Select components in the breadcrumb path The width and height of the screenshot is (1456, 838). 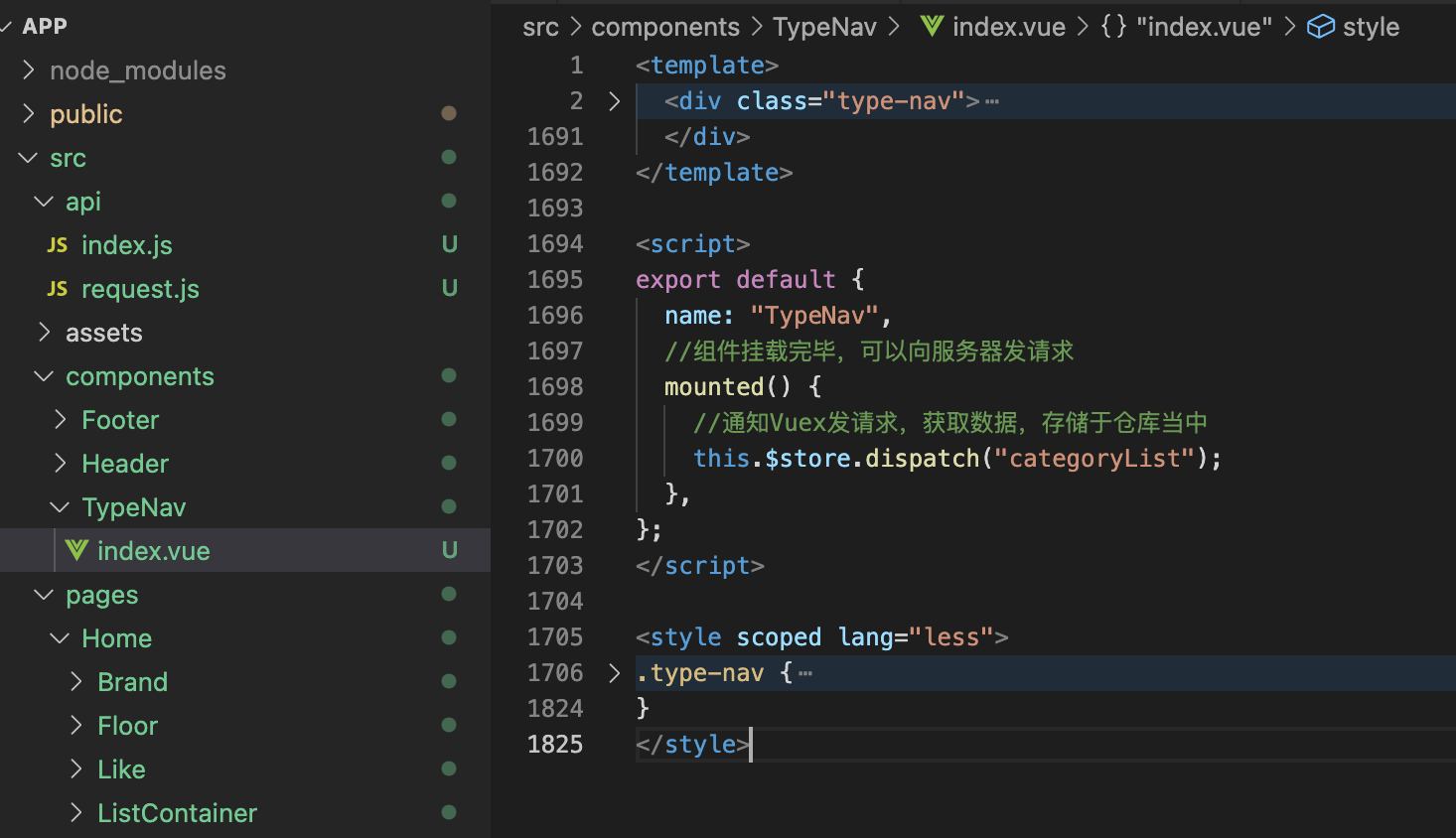tap(665, 27)
